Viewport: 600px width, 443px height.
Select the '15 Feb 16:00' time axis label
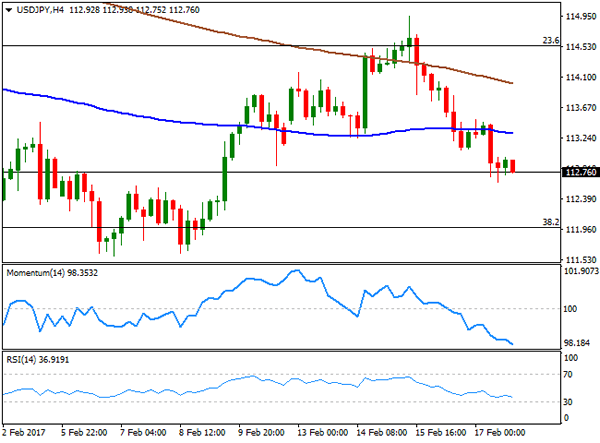pos(441,433)
